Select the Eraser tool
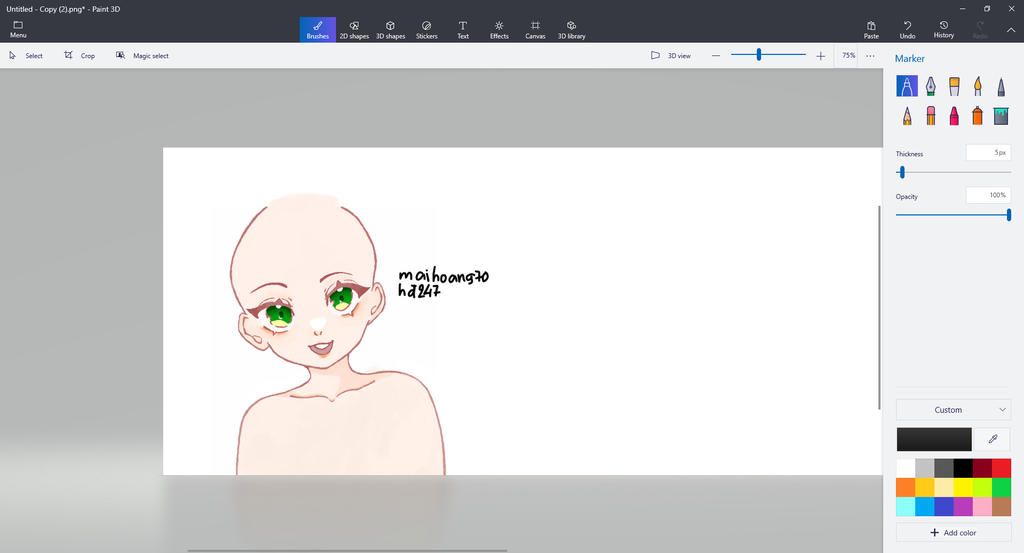Viewport: 1024px width, 553px height. (930, 116)
